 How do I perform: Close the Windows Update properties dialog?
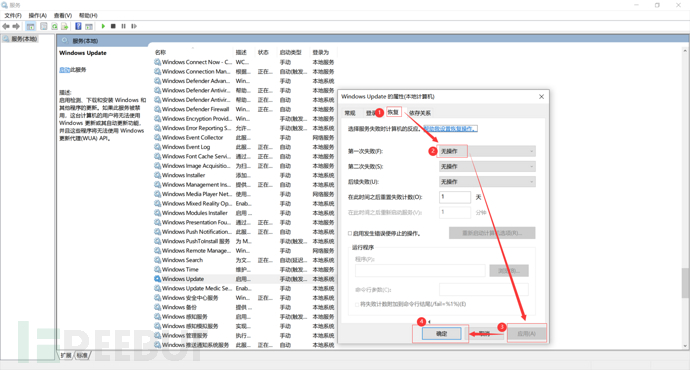pyautogui.click(x=541, y=96)
